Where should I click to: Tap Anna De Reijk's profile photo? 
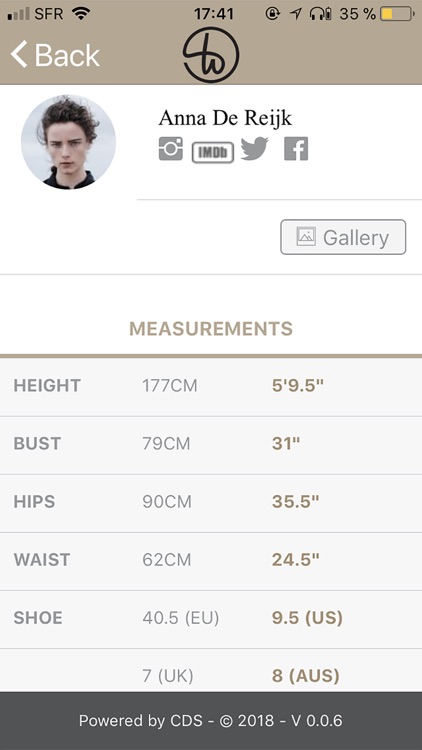pyautogui.click(x=68, y=142)
